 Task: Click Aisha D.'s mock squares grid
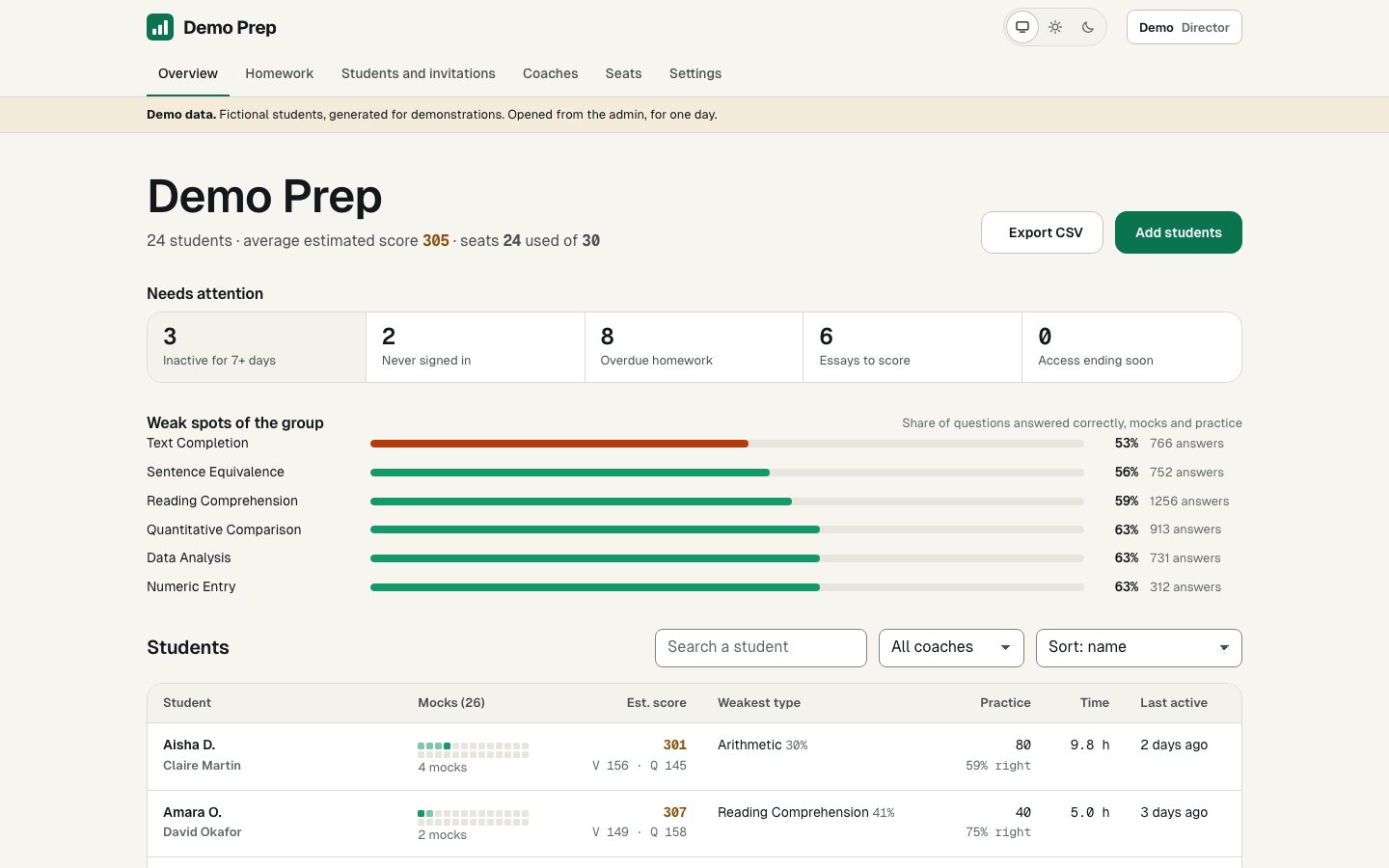(473, 749)
